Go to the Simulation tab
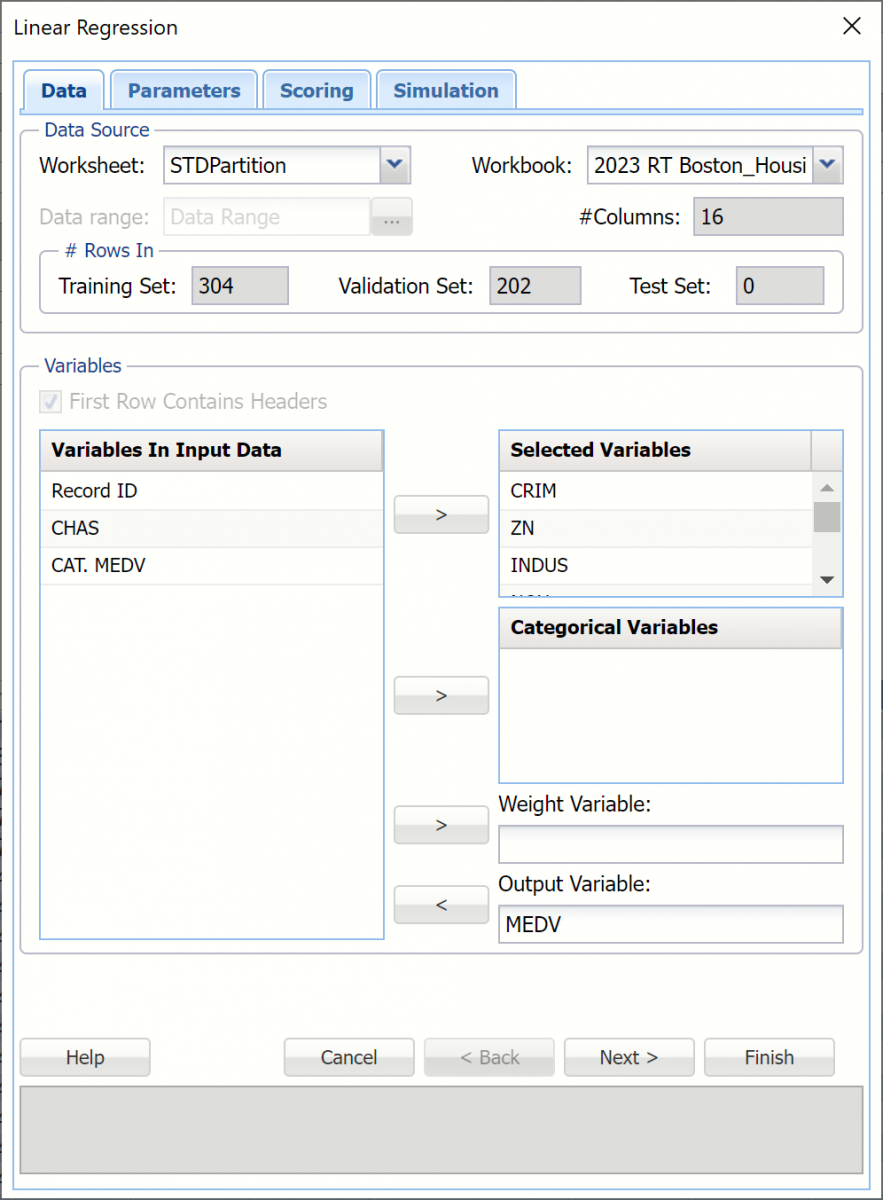 click(445, 91)
